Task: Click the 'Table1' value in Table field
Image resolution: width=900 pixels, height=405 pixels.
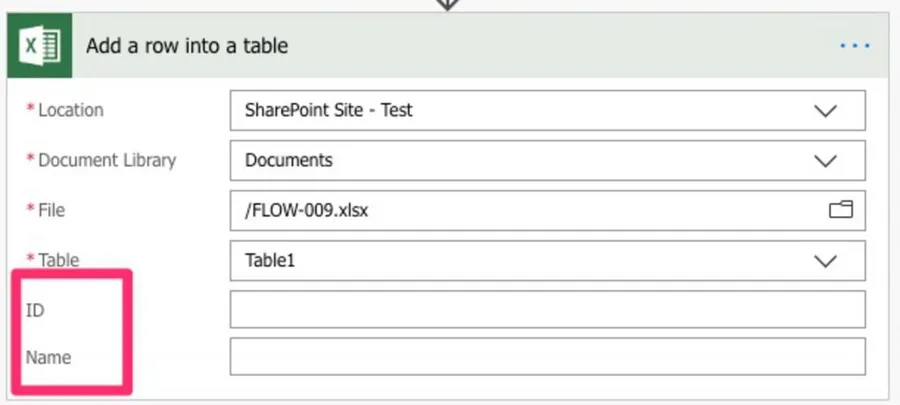Action: click(x=270, y=261)
